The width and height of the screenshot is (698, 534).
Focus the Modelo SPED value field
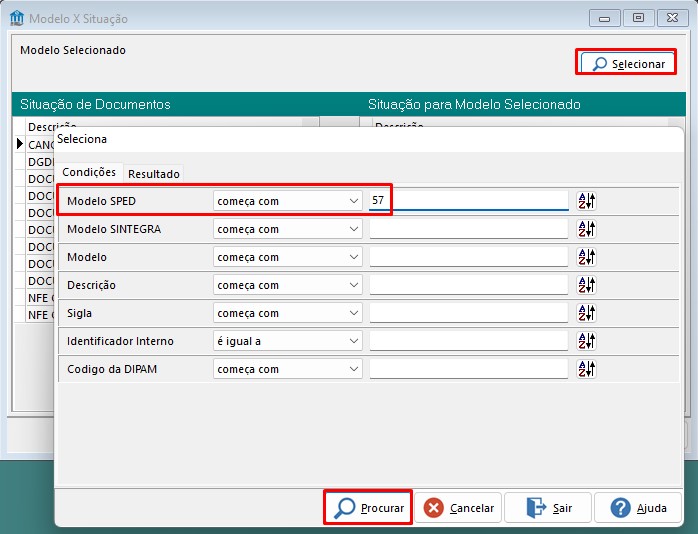[469, 201]
